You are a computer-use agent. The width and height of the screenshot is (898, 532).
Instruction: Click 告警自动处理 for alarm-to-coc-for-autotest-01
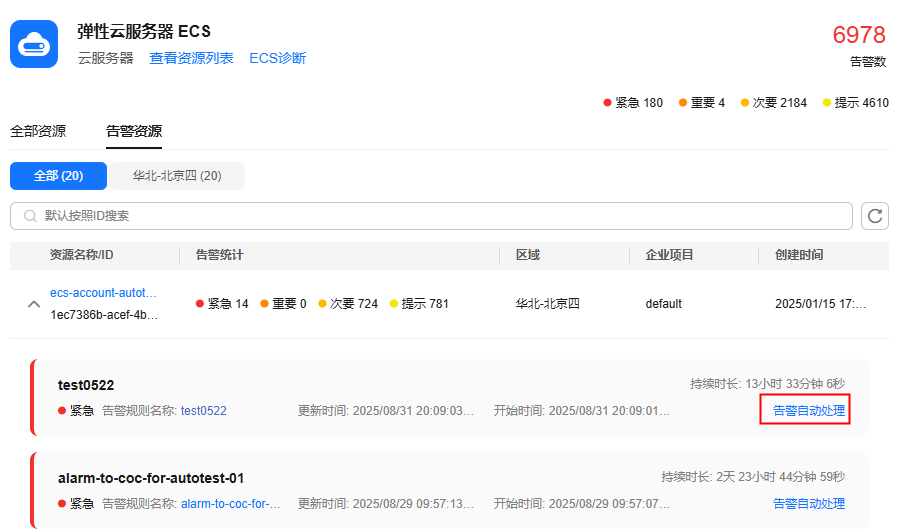pyautogui.click(x=809, y=503)
